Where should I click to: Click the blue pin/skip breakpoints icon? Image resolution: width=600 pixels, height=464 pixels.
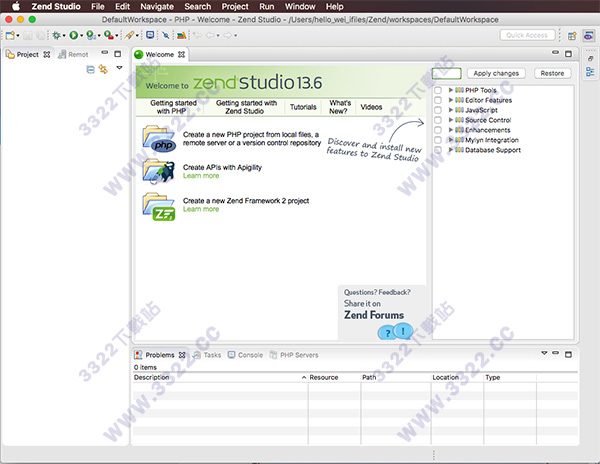(x=166, y=36)
